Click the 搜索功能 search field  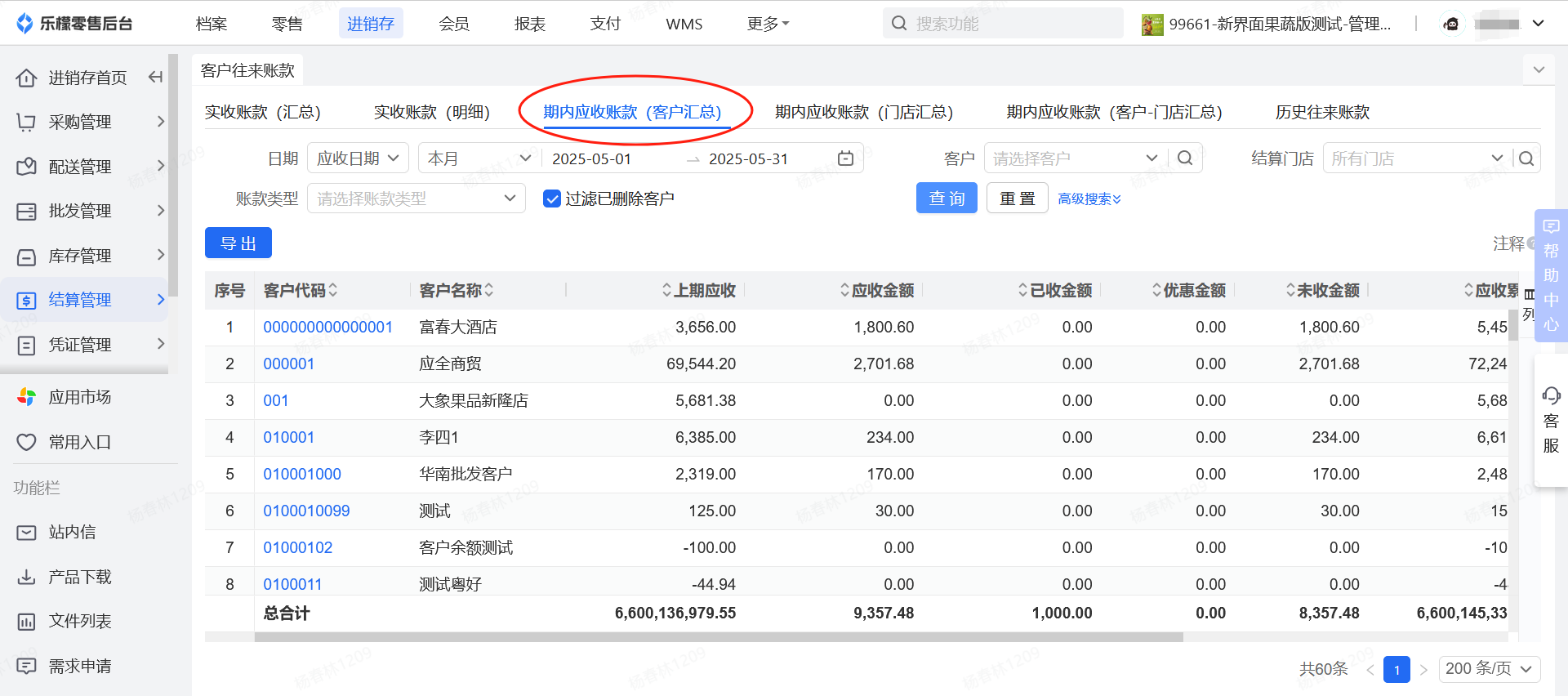[x=1004, y=23]
